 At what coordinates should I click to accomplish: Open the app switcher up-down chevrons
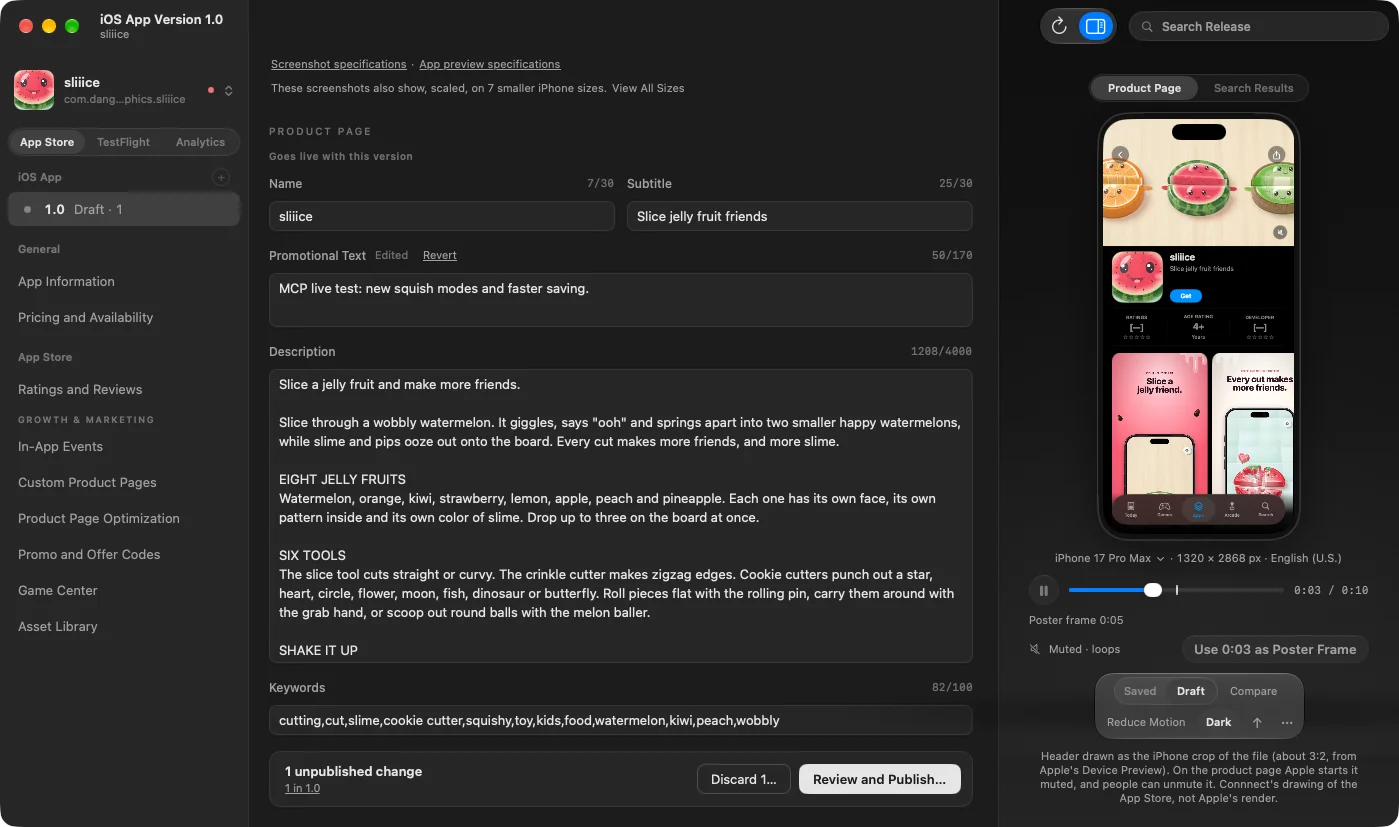tap(228, 90)
